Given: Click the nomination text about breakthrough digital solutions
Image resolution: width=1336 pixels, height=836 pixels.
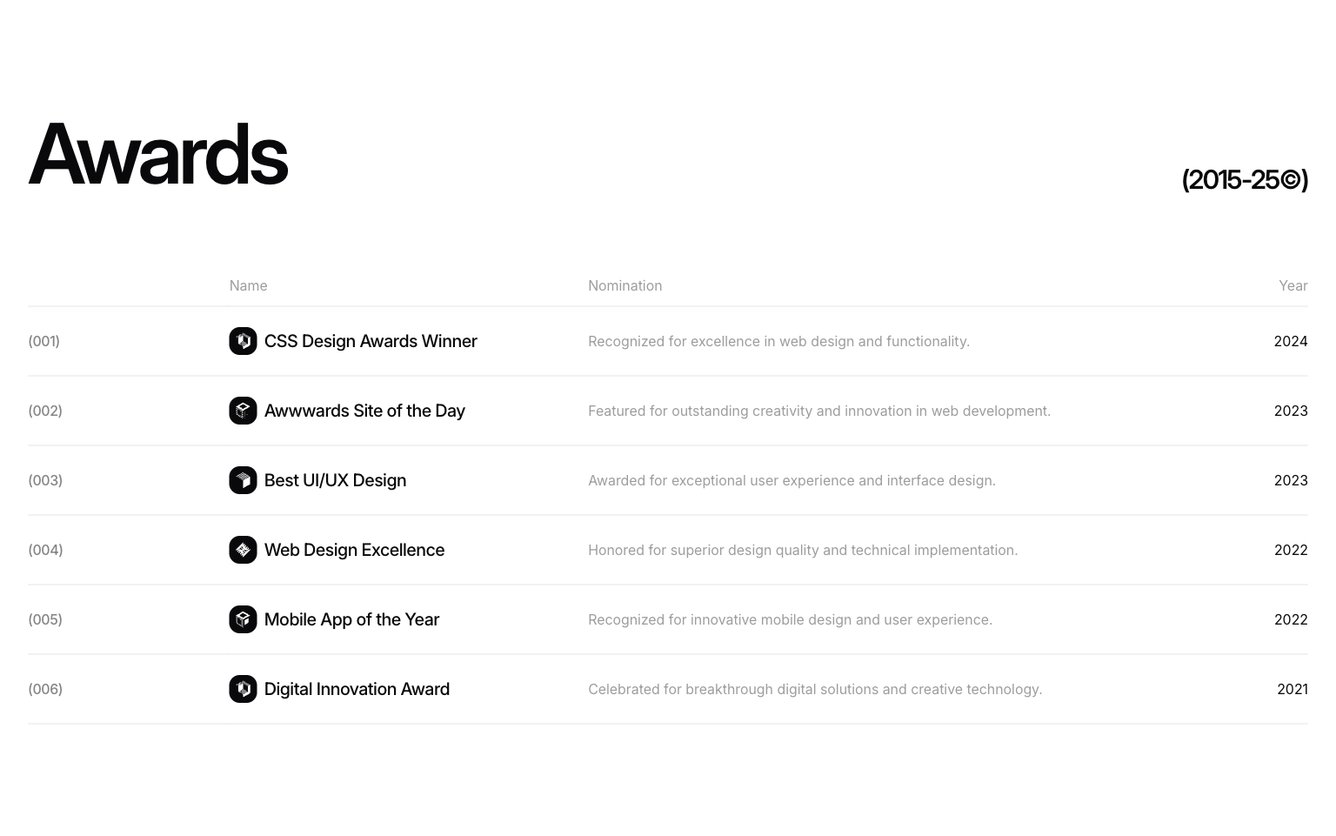Looking at the screenshot, I should [x=815, y=689].
